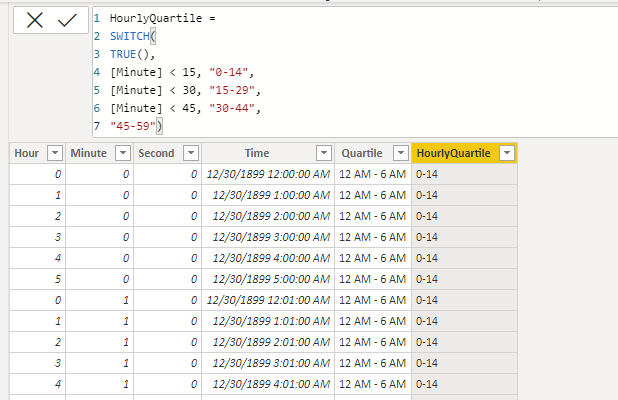Open the Time column filter dropdown
Image resolution: width=618 pixels, height=400 pixels.
point(324,153)
